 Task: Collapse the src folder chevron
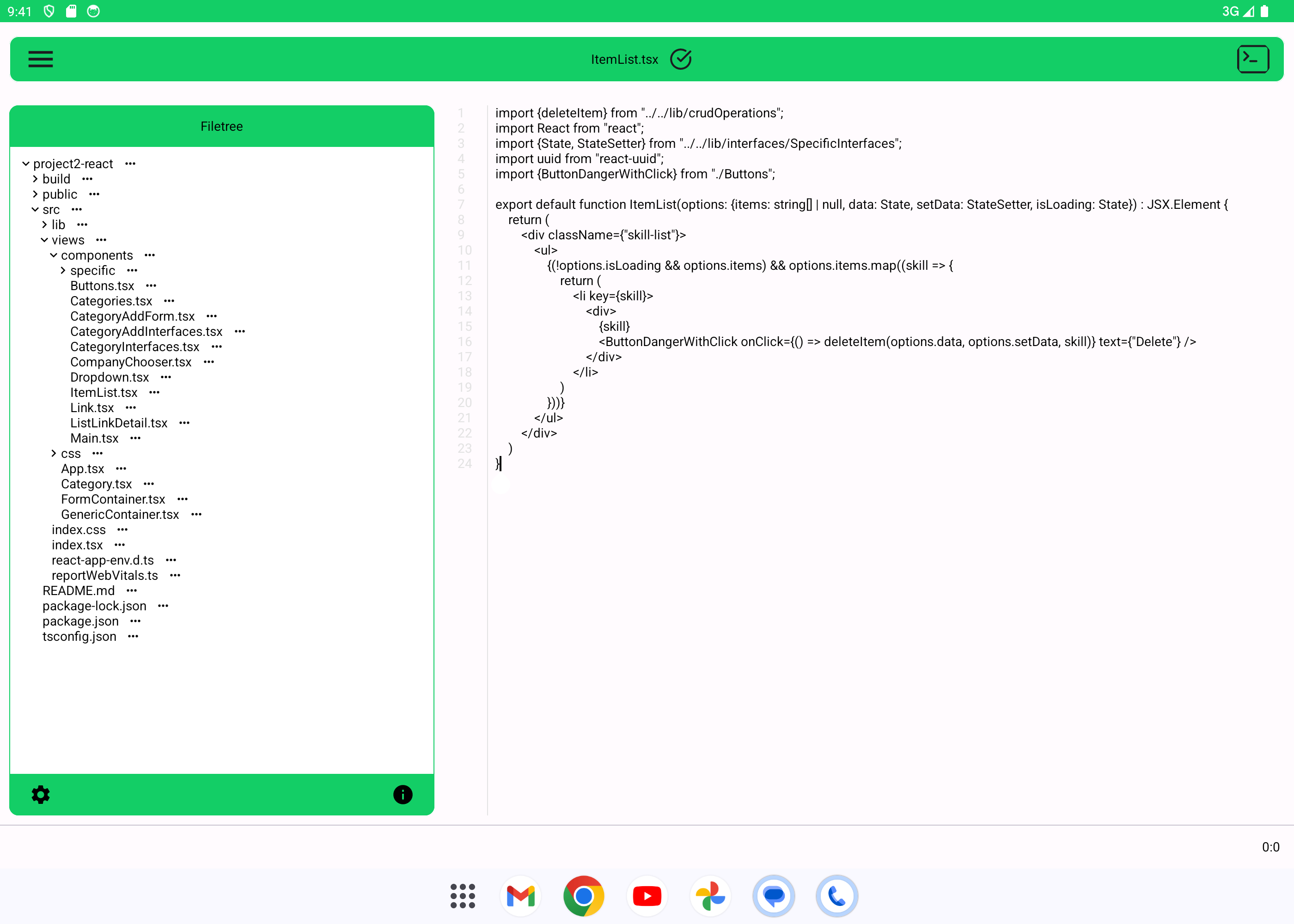35,209
